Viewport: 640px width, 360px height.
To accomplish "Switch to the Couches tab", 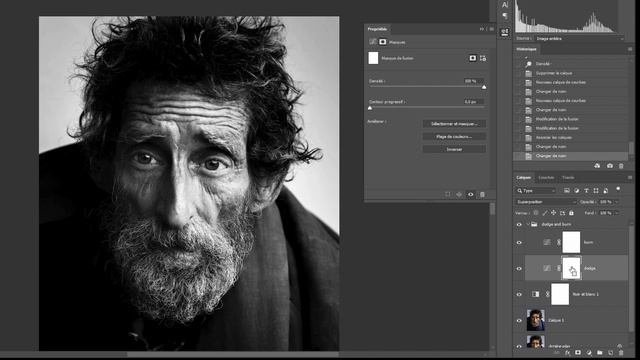I will (546, 178).
